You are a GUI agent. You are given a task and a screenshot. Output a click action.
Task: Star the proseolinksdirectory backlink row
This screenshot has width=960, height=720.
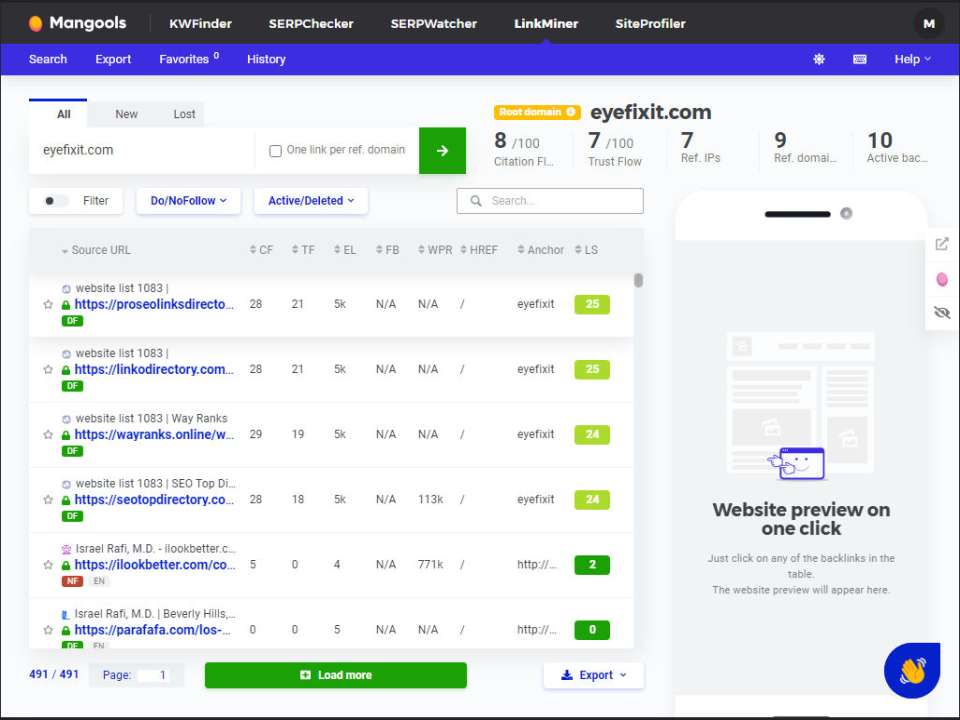coord(46,303)
